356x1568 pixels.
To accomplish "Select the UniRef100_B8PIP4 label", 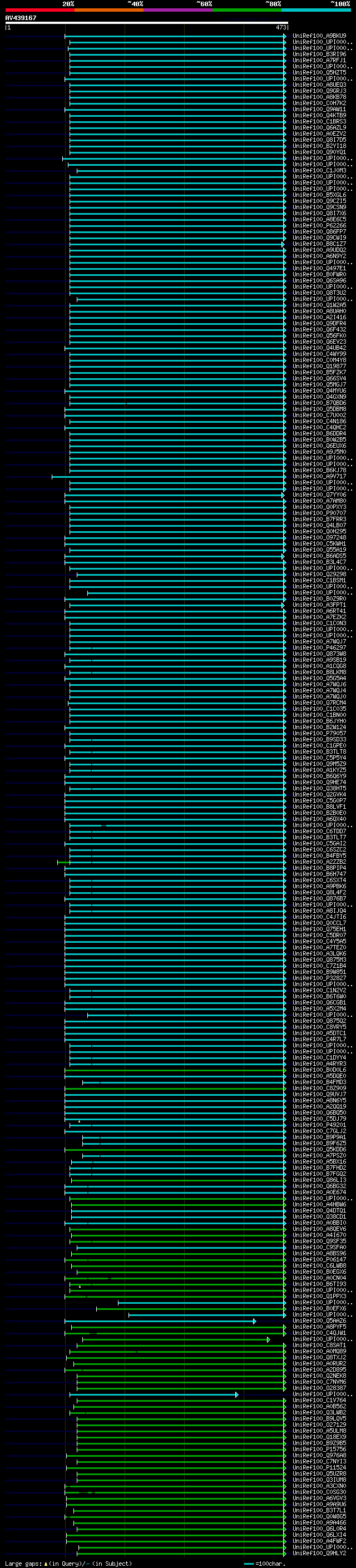I will 319,867.
